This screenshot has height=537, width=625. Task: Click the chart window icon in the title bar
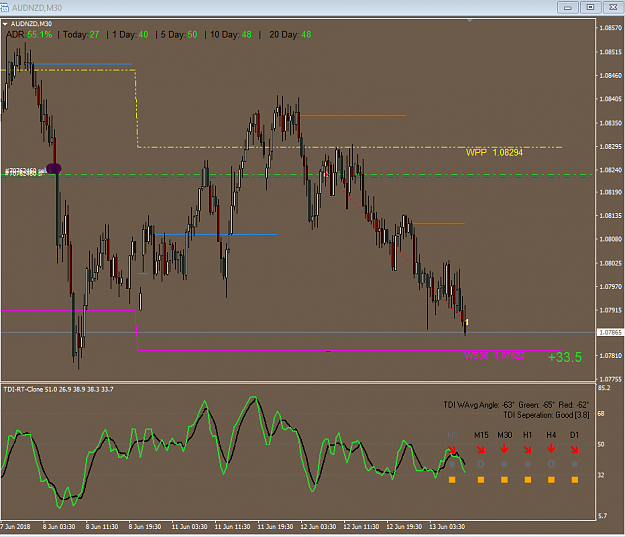click(x=4, y=7)
